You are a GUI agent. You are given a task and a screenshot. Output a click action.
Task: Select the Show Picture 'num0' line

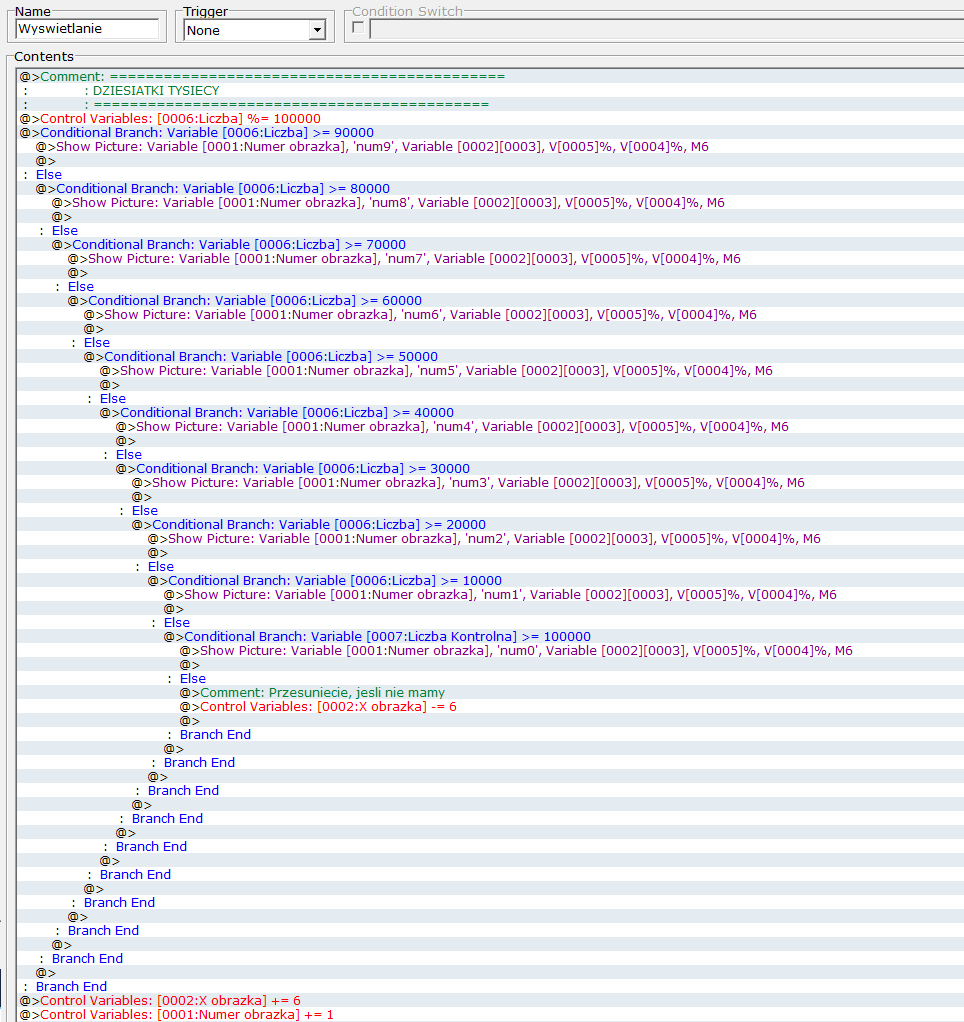point(516,651)
